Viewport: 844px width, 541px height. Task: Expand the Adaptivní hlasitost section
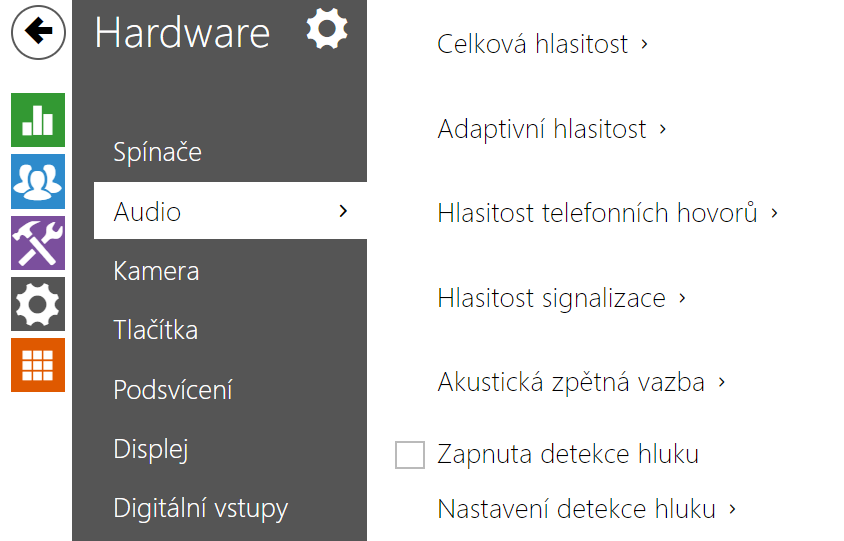pos(552,129)
